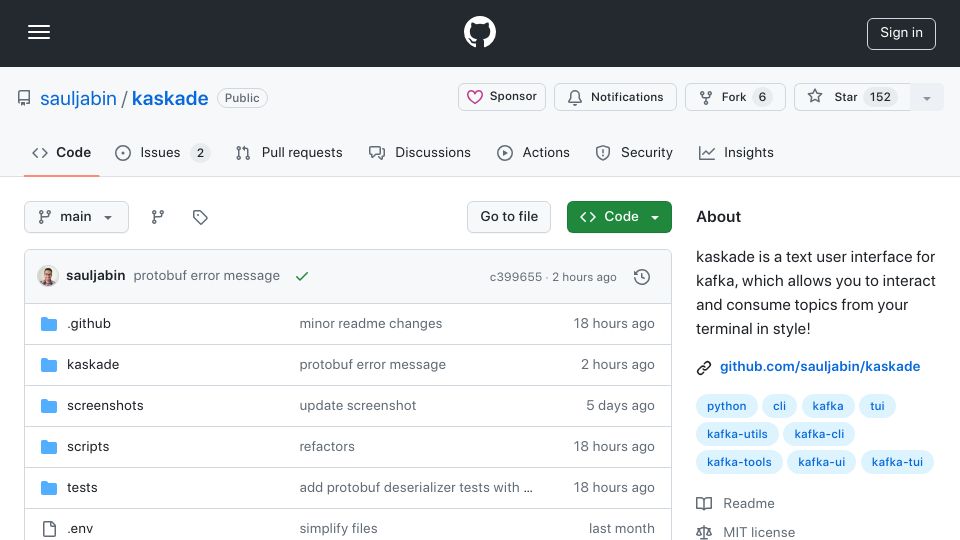
Task: Sponsor this repository
Action: [501, 97]
